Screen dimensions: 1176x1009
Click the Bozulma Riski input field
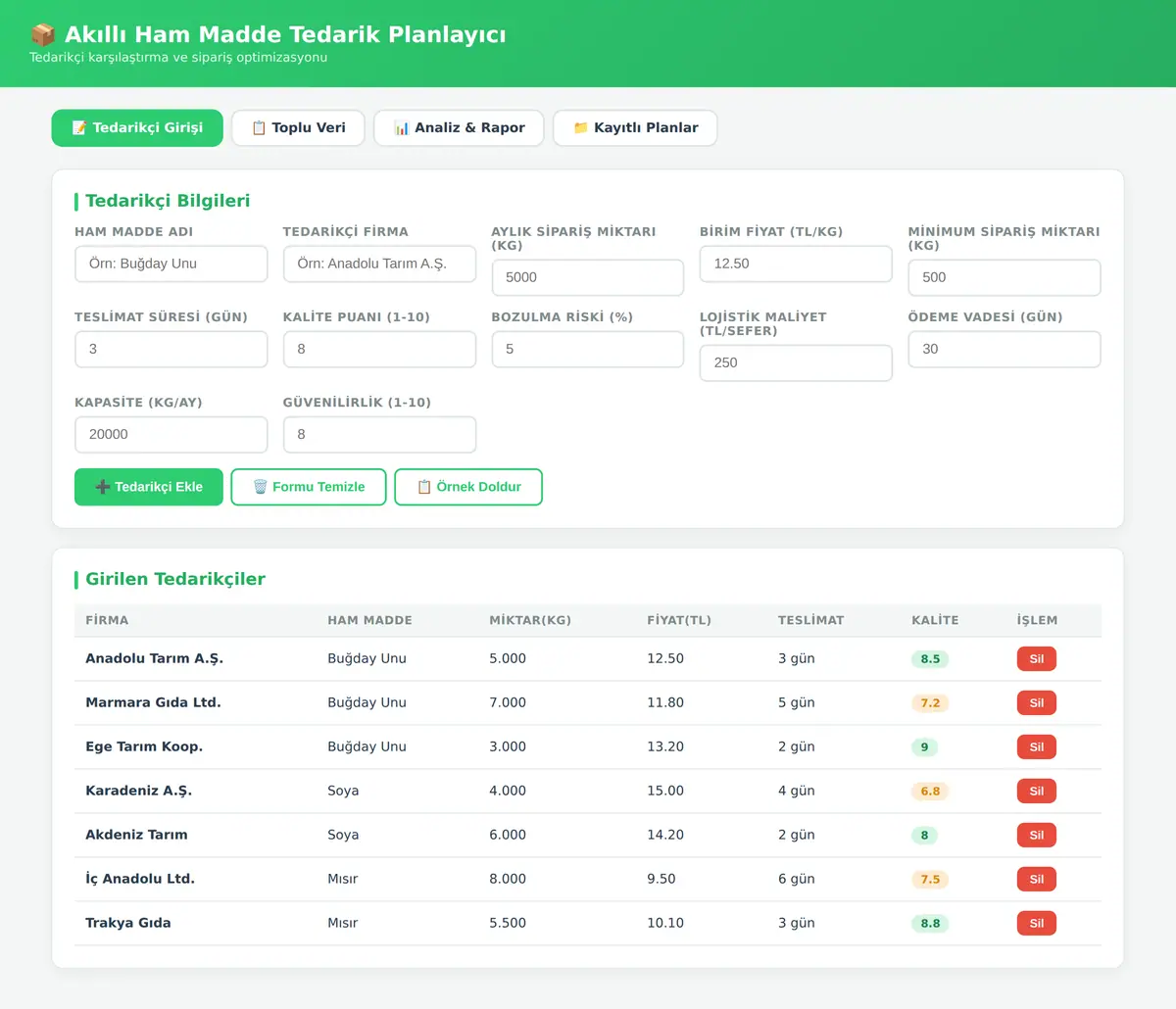pyautogui.click(x=588, y=350)
